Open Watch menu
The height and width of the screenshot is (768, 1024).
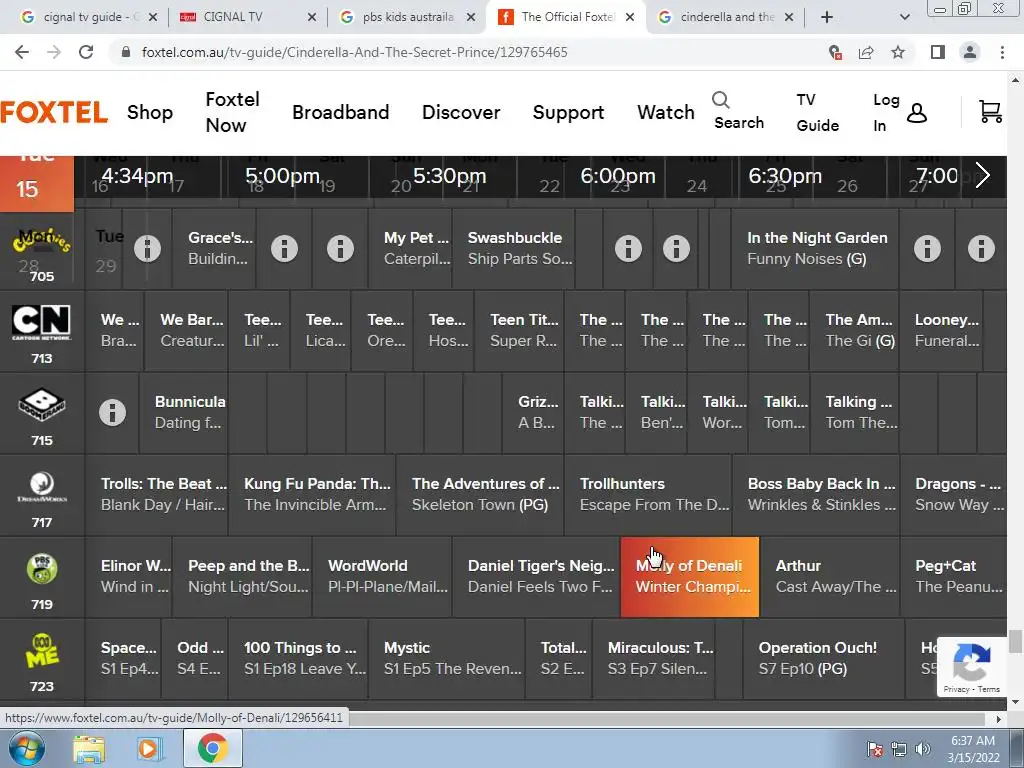(665, 112)
